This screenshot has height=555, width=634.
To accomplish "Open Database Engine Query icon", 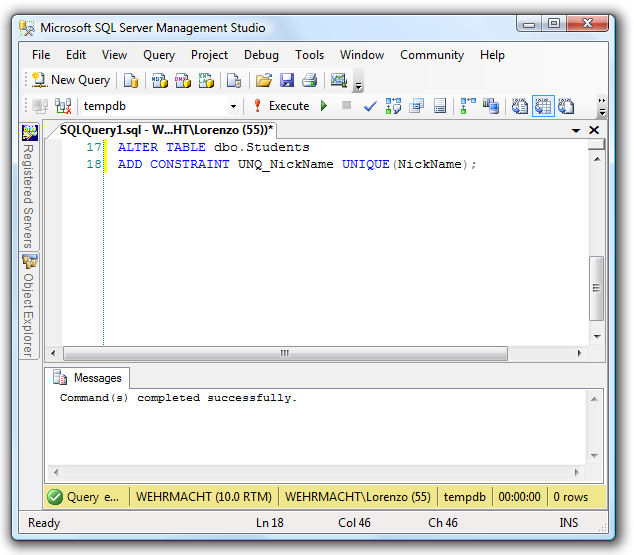I will 131,80.
